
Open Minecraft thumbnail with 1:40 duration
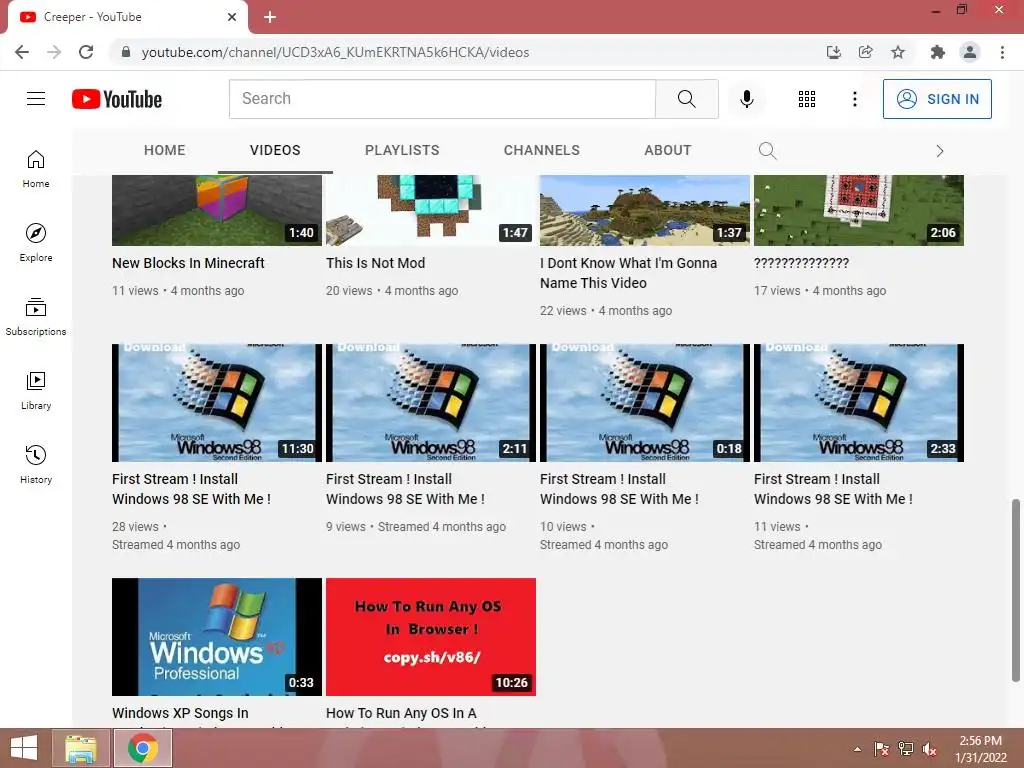217,210
